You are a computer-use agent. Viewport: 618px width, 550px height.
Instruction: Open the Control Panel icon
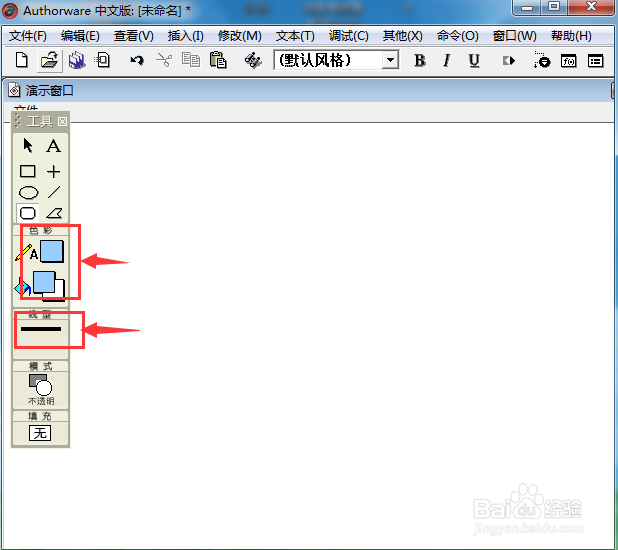(x=542, y=60)
